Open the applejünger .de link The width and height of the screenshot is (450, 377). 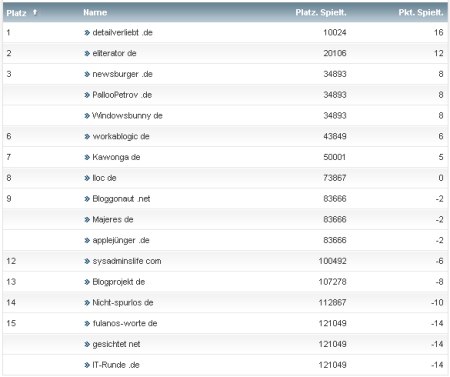pos(121,240)
